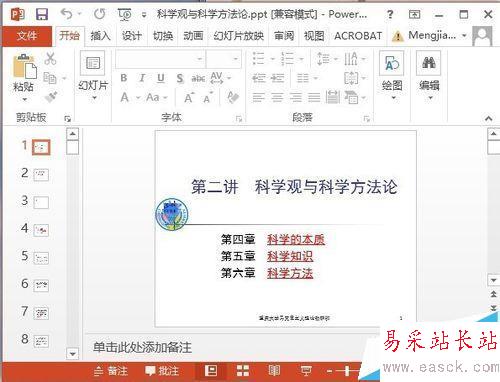
Task: Toggle Italic formatting
Action: pos(142,78)
